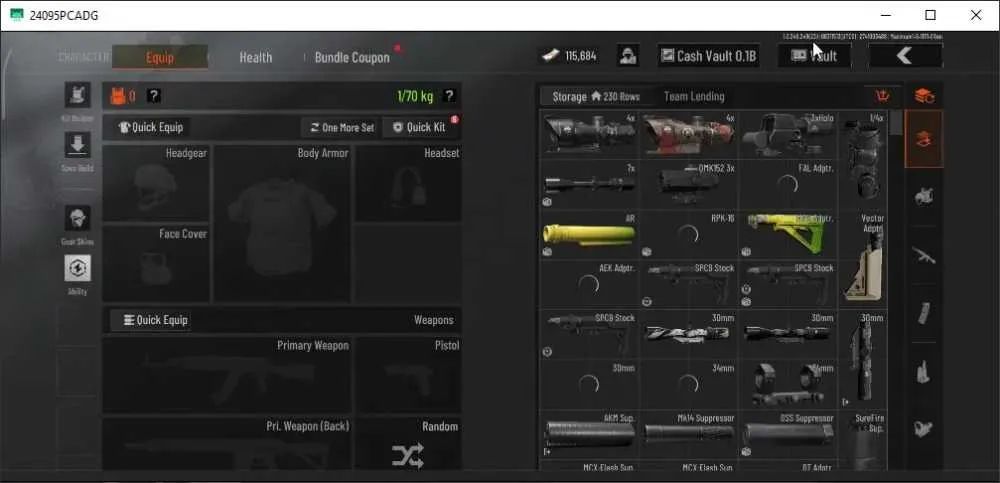Select the AEK Adptr. item
The height and width of the screenshot is (483, 1000).
[590, 284]
